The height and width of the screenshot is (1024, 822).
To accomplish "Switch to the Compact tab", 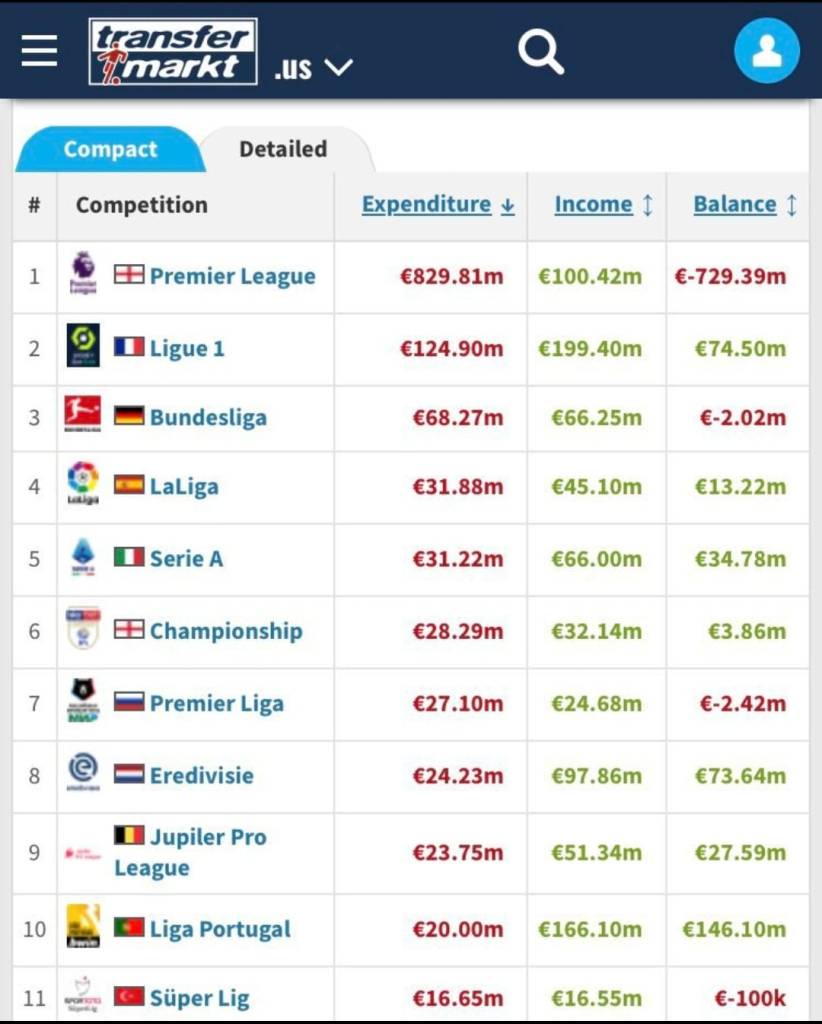I will pyautogui.click(x=110, y=149).
